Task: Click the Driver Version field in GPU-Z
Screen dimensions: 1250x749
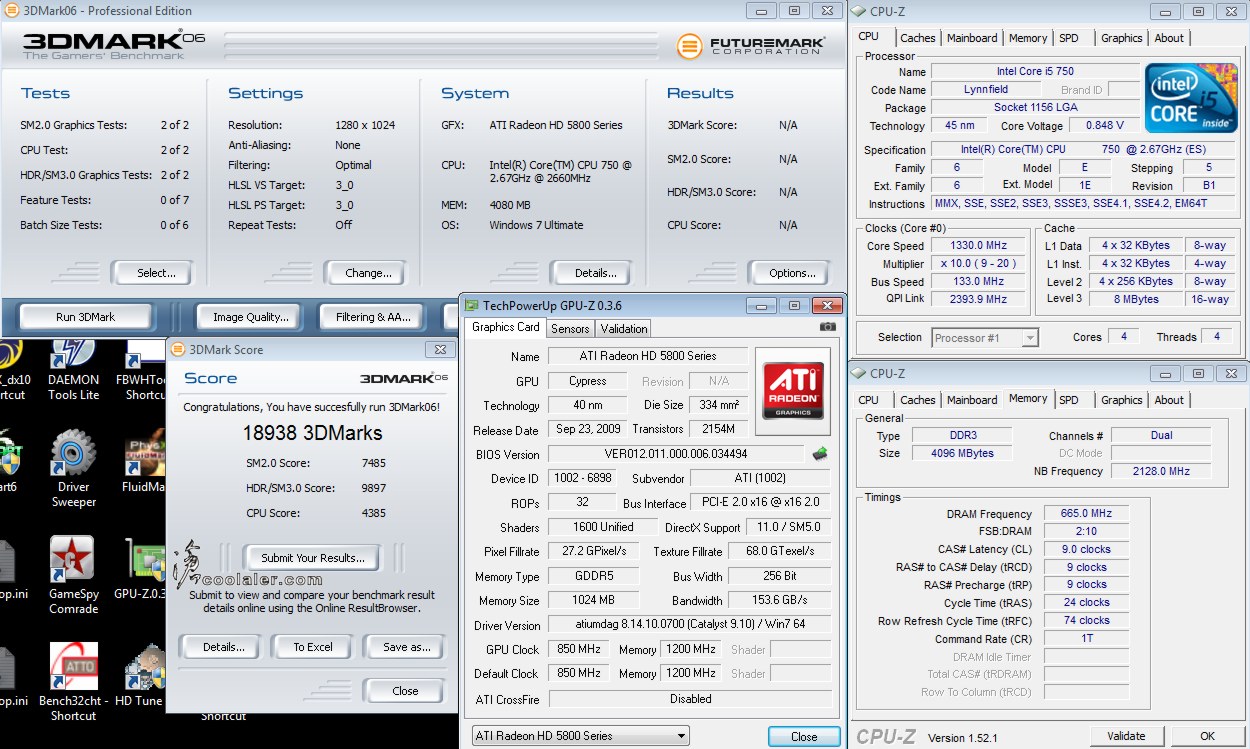Action: pos(690,625)
